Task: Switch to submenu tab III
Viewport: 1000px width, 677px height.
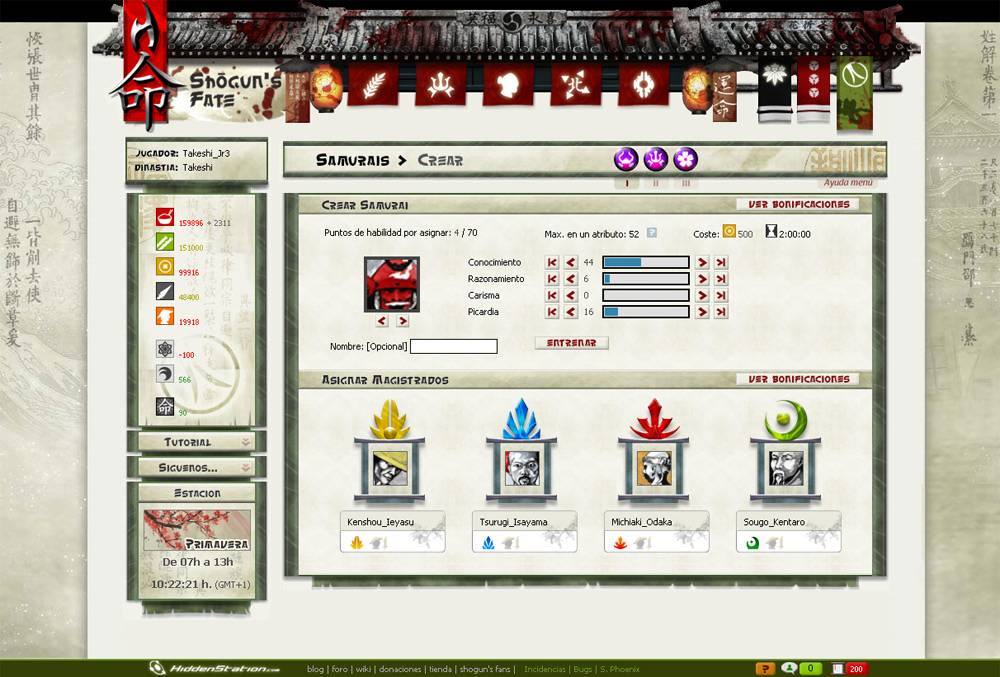Action: click(x=686, y=183)
